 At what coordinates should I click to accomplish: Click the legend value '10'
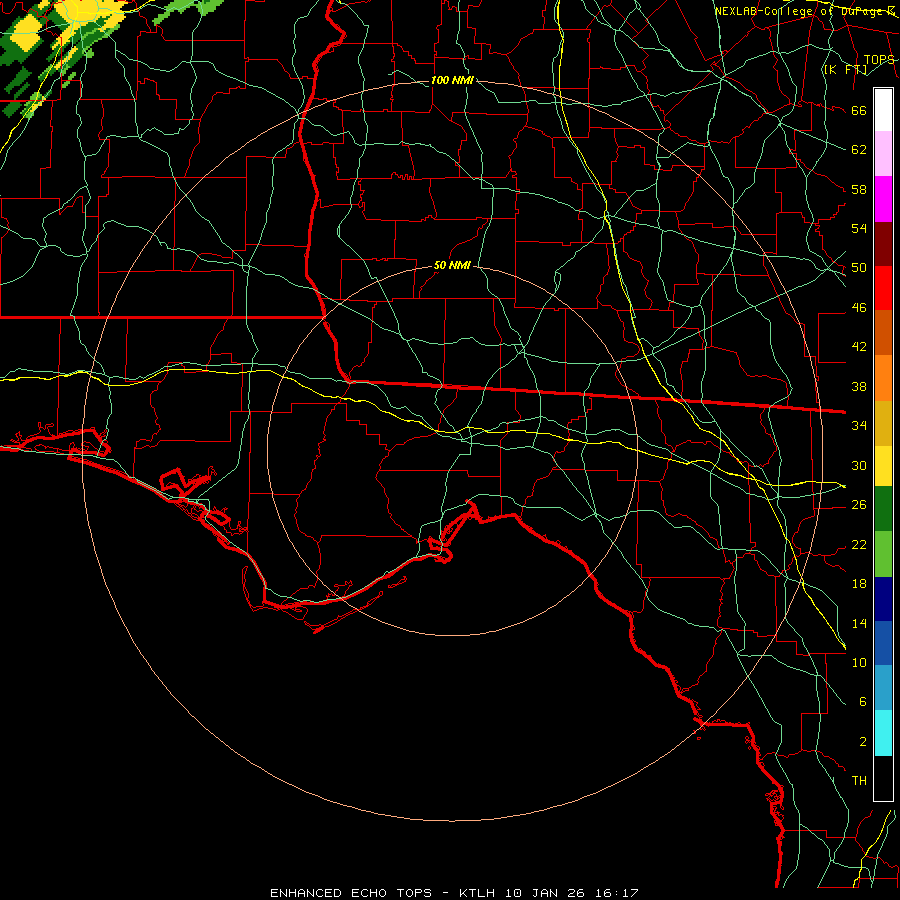pyautogui.click(x=859, y=663)
